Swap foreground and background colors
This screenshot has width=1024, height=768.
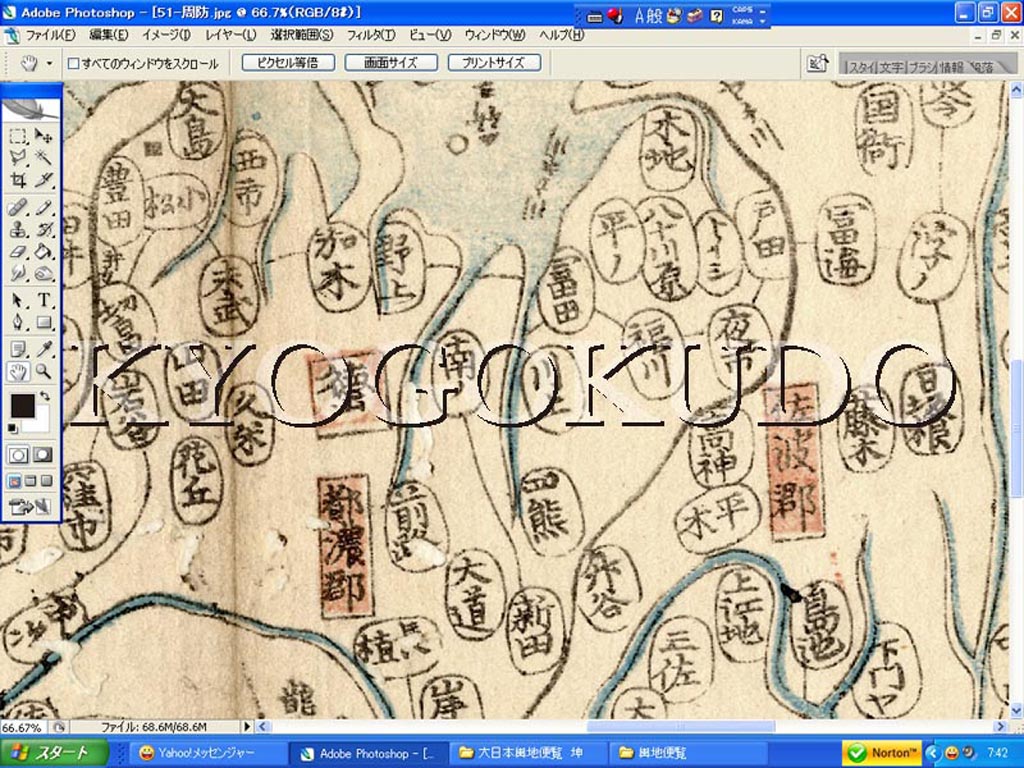click(45, 396)
